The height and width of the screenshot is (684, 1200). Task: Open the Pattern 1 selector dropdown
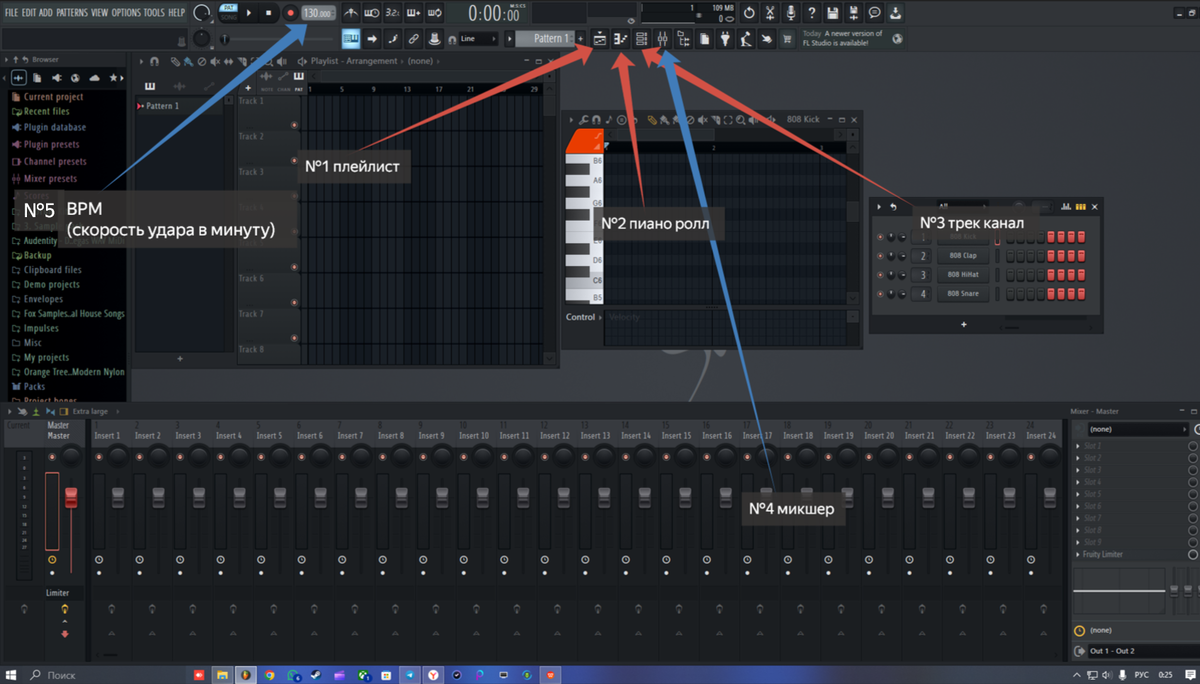tap(546, 38)
